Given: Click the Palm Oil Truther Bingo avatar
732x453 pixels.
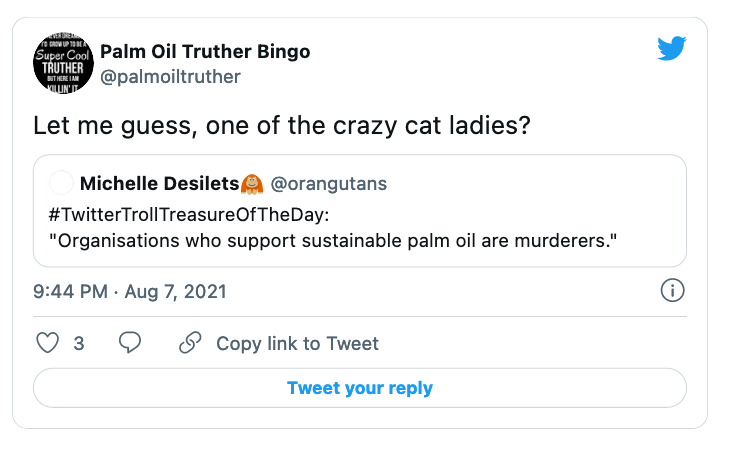Looking at the screenshot, I should [64, 63].
